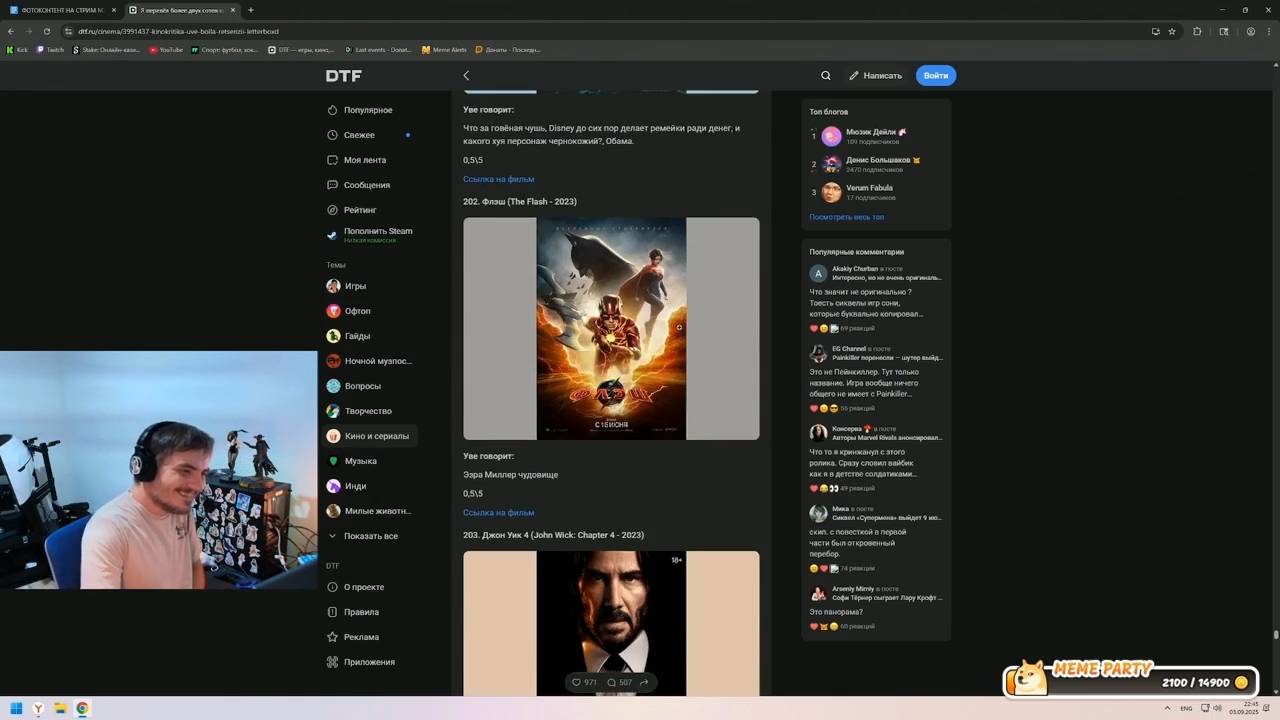Open 'Посмотреть весь топ' blogs link

(x=846, y=217)
